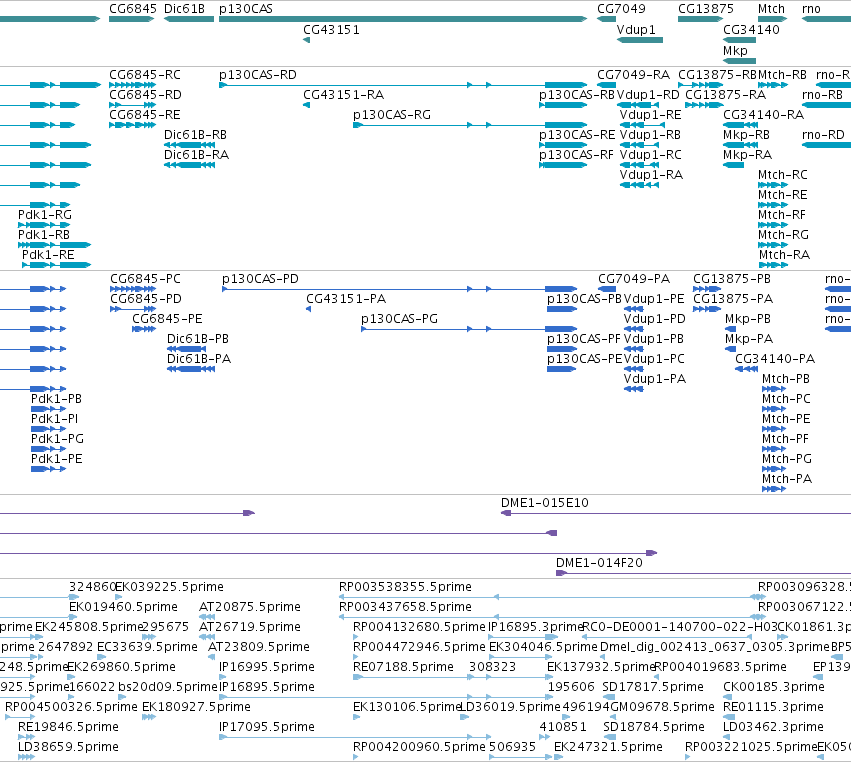Select transcript CG43151-RA
The width and height of the screenshot is (851, 762).
[x=306, y=105]
